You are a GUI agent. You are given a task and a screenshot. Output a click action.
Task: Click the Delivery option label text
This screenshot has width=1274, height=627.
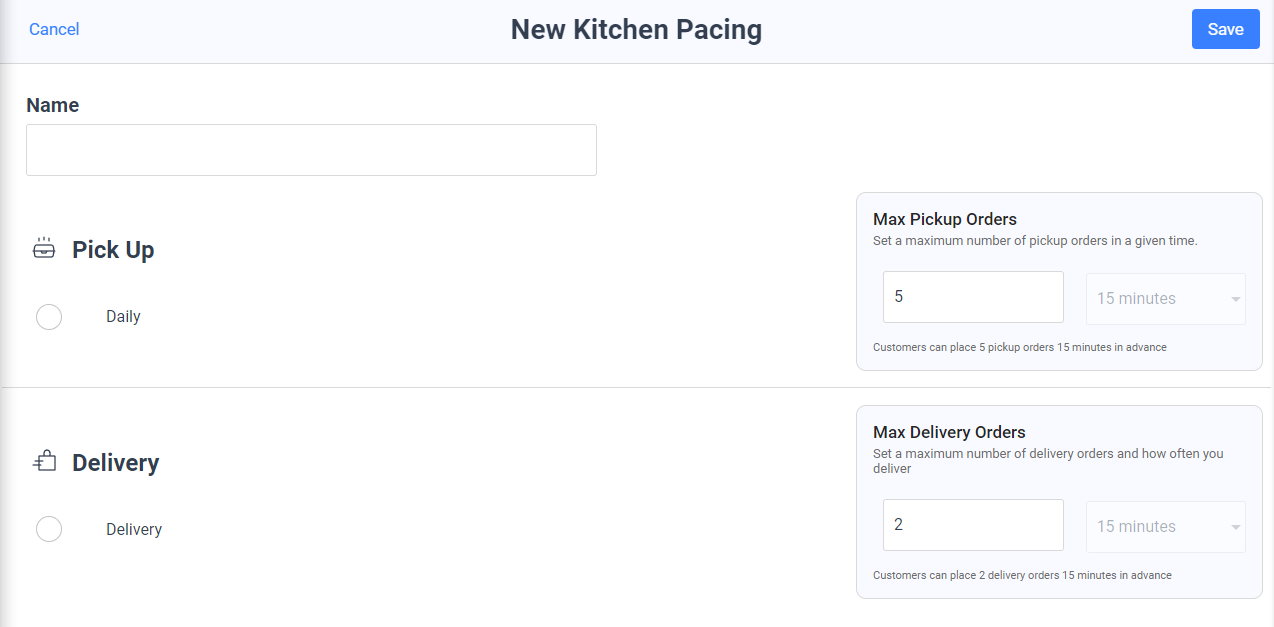(134, 529)
